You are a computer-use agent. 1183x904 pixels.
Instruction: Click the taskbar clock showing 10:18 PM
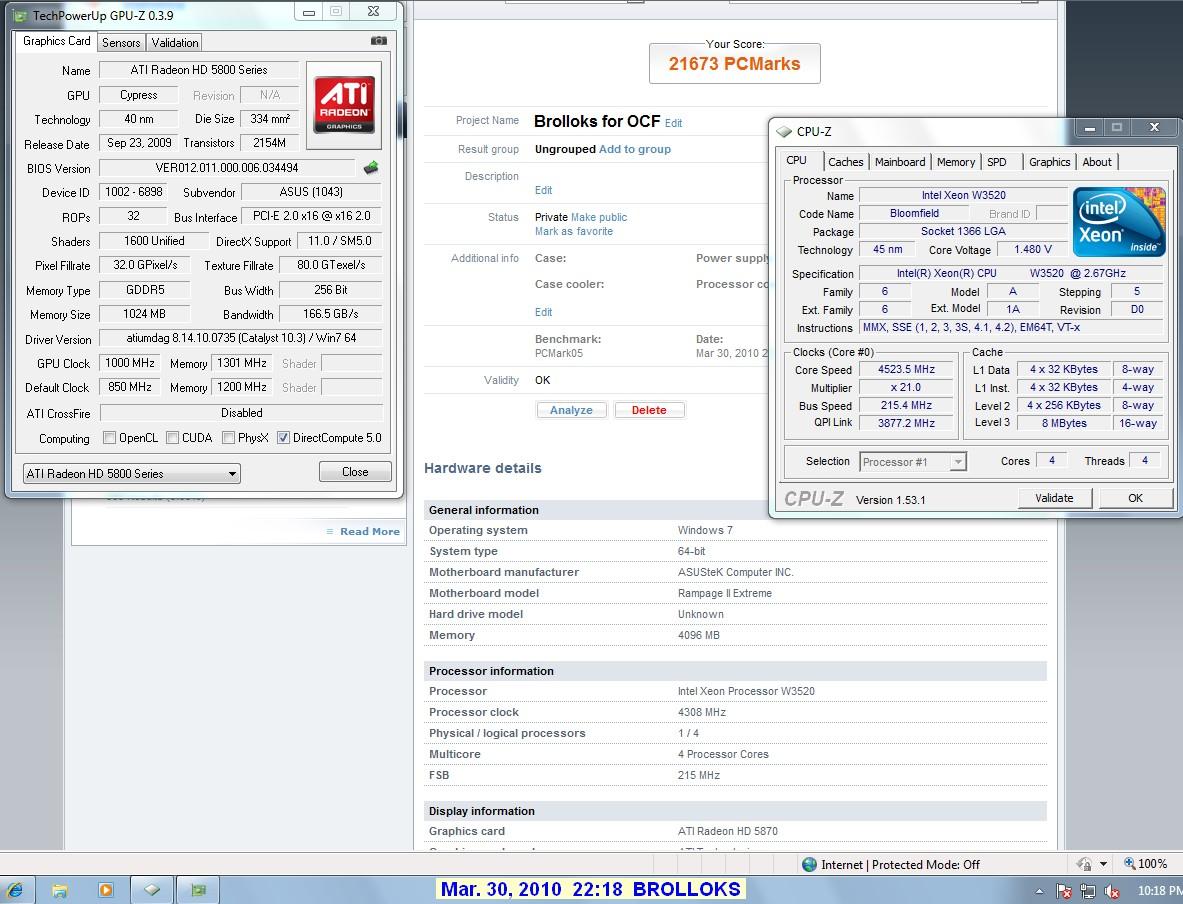coord(1159,891)
